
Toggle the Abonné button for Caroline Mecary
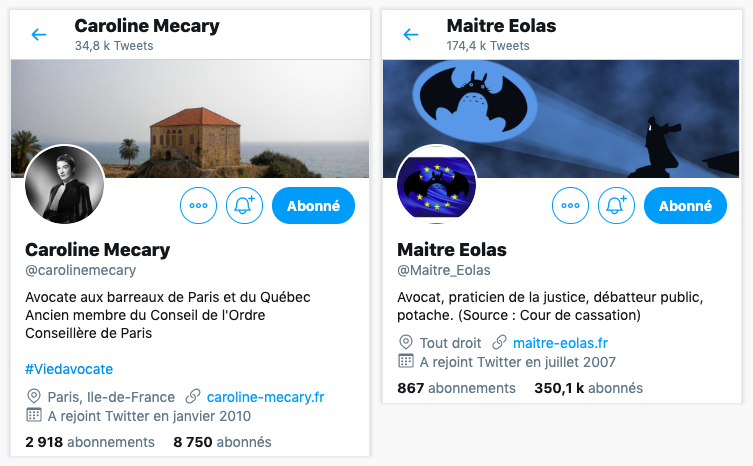313,206
